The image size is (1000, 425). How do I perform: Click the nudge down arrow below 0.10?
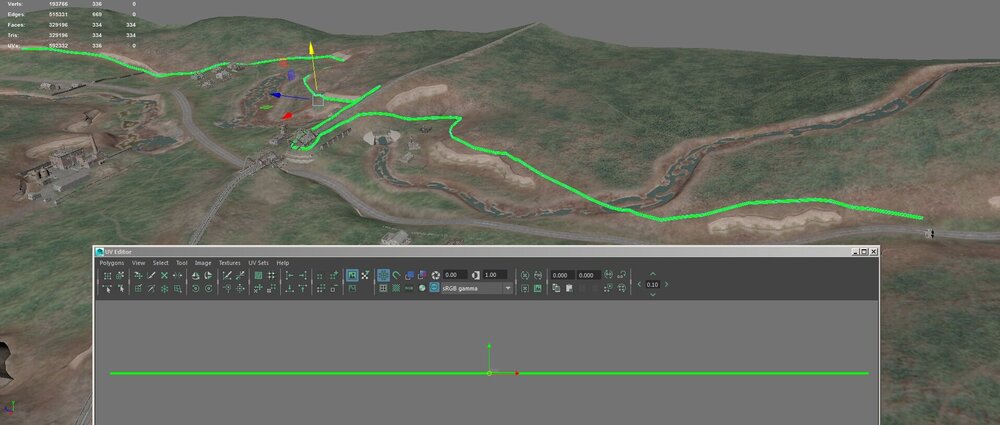[x=652, y=296]
